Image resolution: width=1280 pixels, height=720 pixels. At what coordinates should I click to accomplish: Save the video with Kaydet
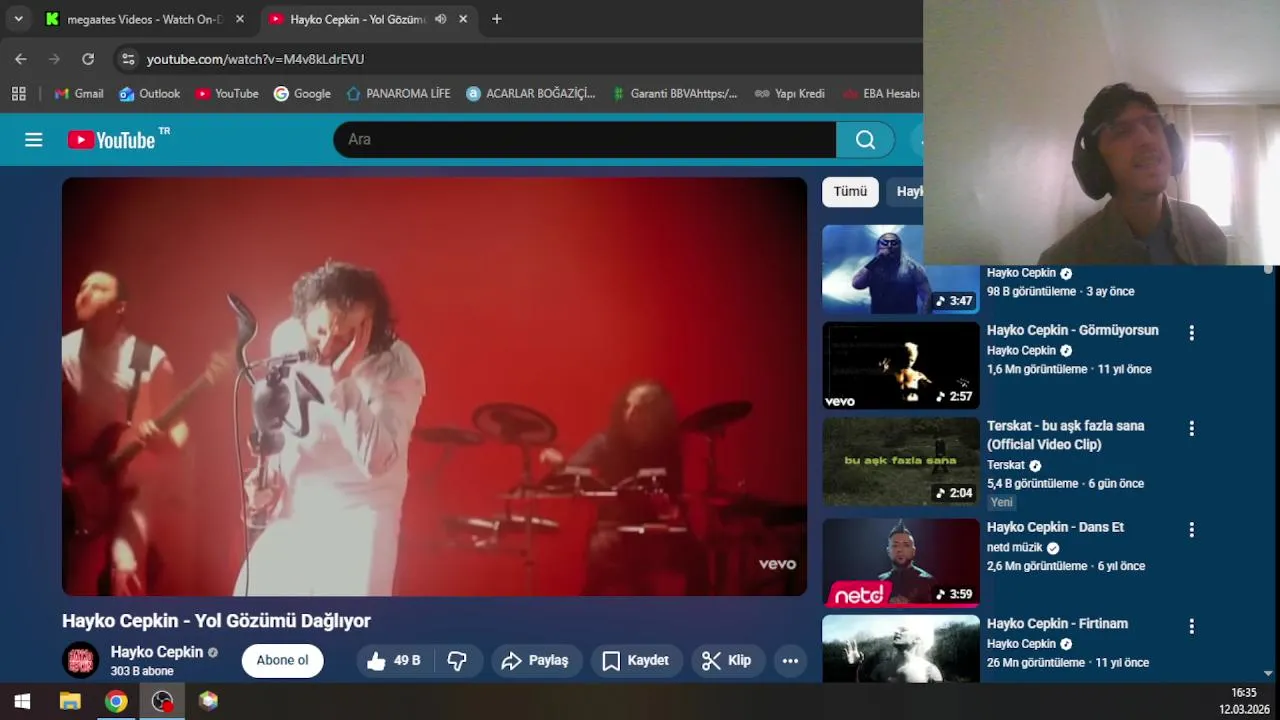tap(636, 660)
